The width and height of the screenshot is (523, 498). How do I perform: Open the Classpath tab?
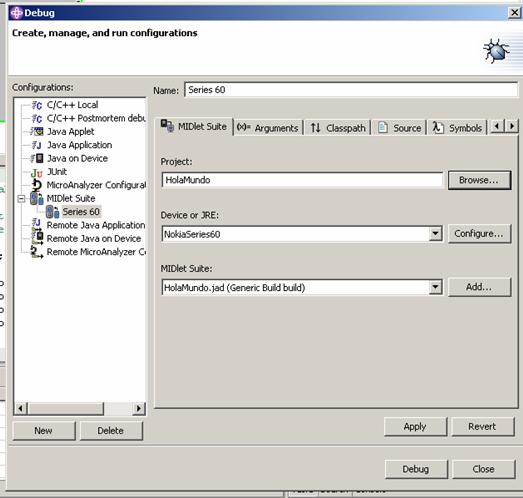pyautogui.click(x=338, y=128)
